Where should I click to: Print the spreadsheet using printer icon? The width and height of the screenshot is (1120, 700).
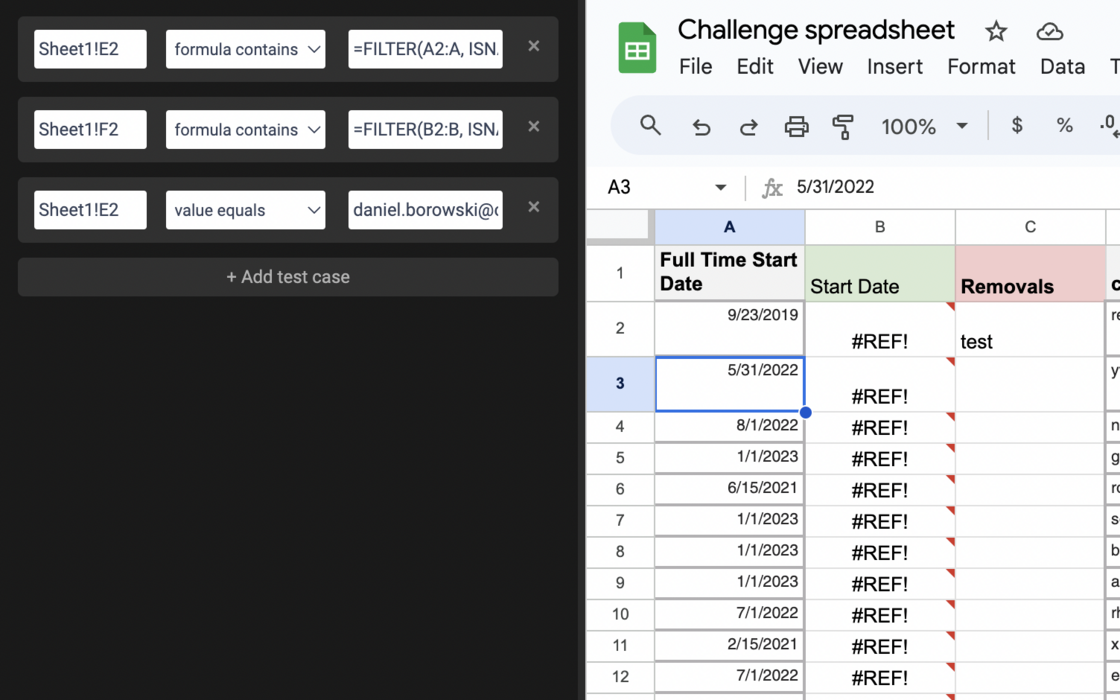tap(796, 127)
